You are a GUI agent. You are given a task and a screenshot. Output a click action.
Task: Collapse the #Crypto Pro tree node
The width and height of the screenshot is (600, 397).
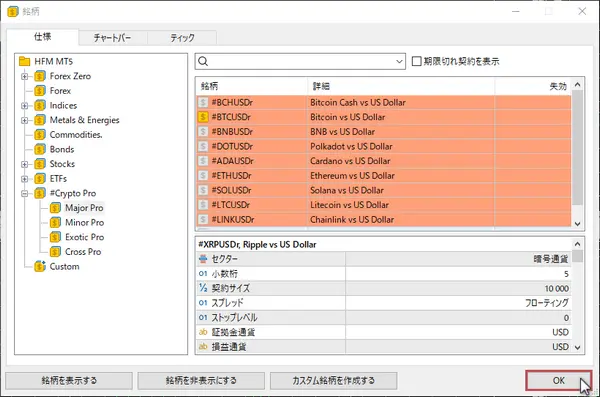[x=24, y=193]
